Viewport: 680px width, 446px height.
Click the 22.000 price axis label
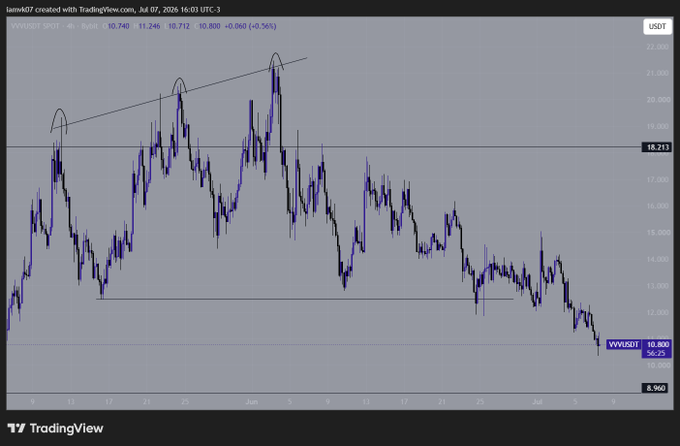657,46
